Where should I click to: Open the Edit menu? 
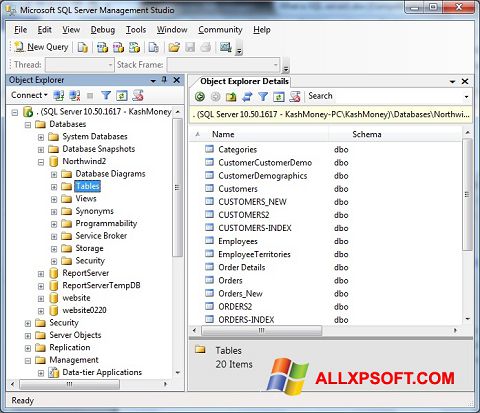(44, 30)
